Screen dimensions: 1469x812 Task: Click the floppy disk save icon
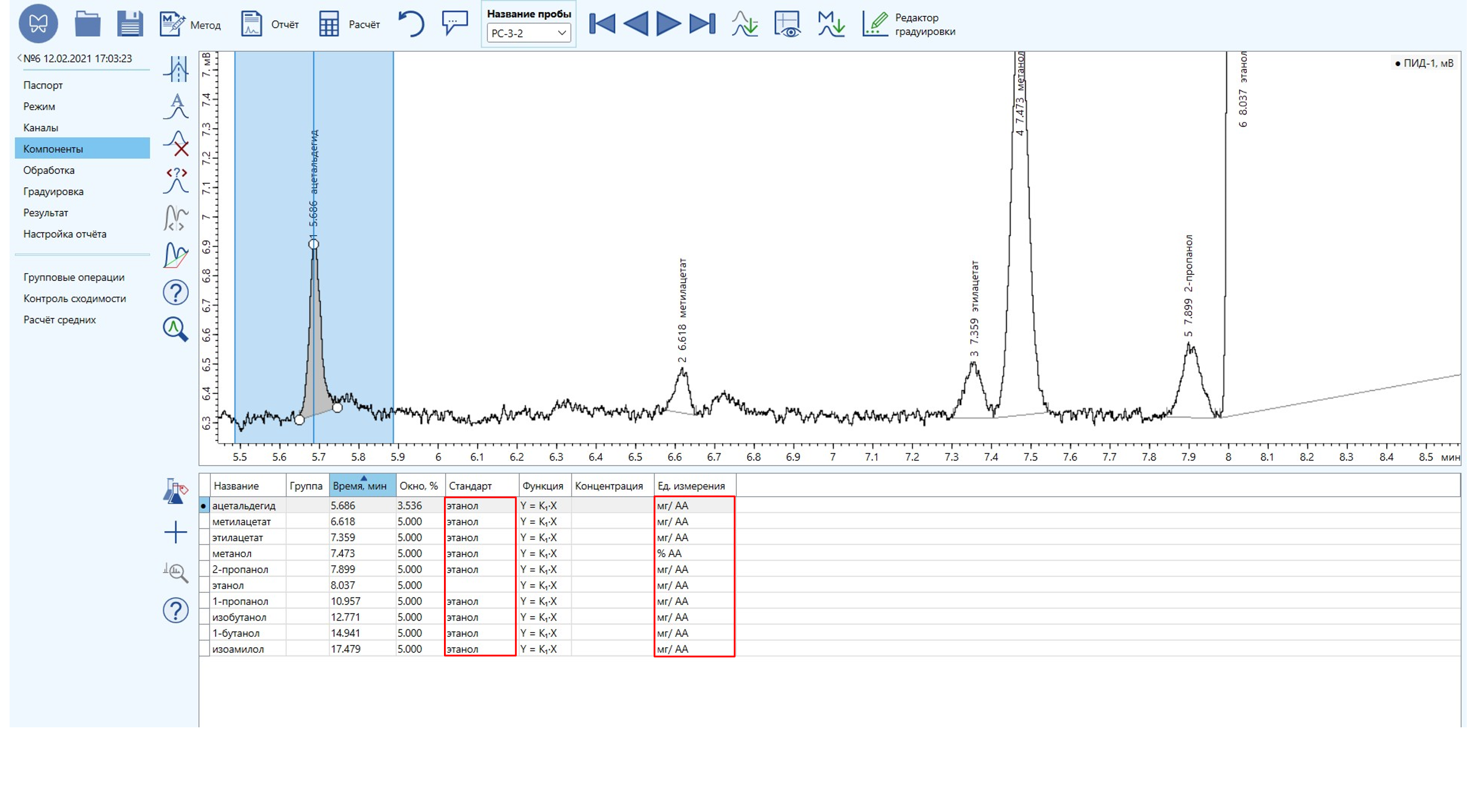point(130,24)
